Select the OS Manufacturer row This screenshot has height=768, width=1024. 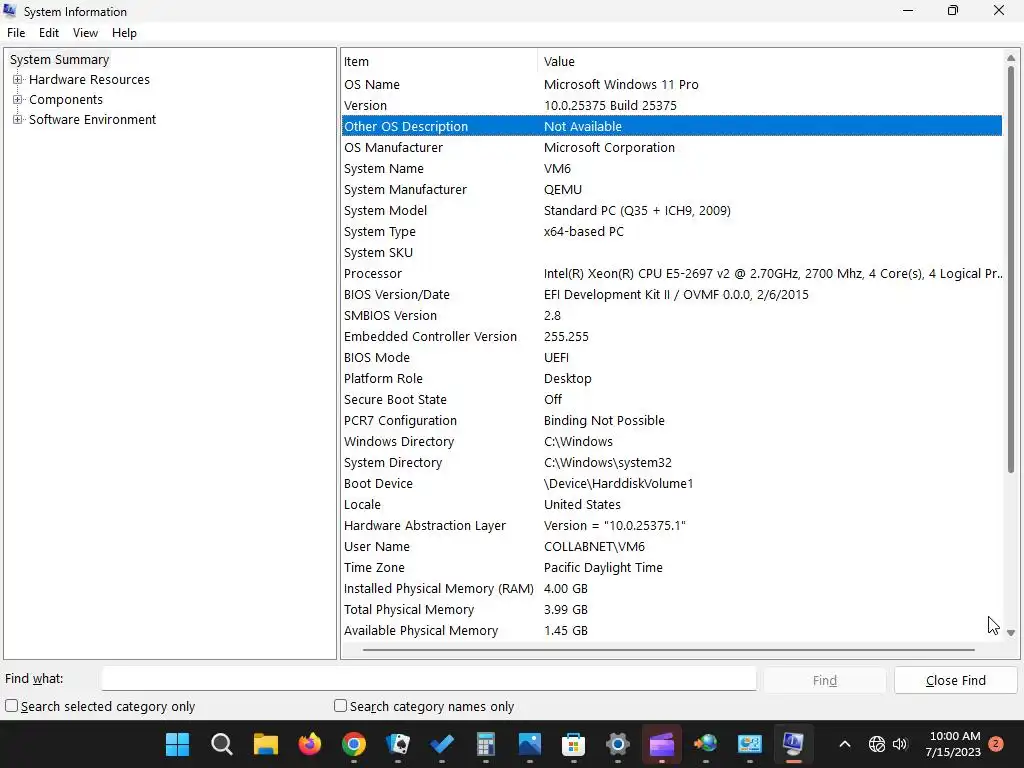pyautogui.click(x=672, y=148)
